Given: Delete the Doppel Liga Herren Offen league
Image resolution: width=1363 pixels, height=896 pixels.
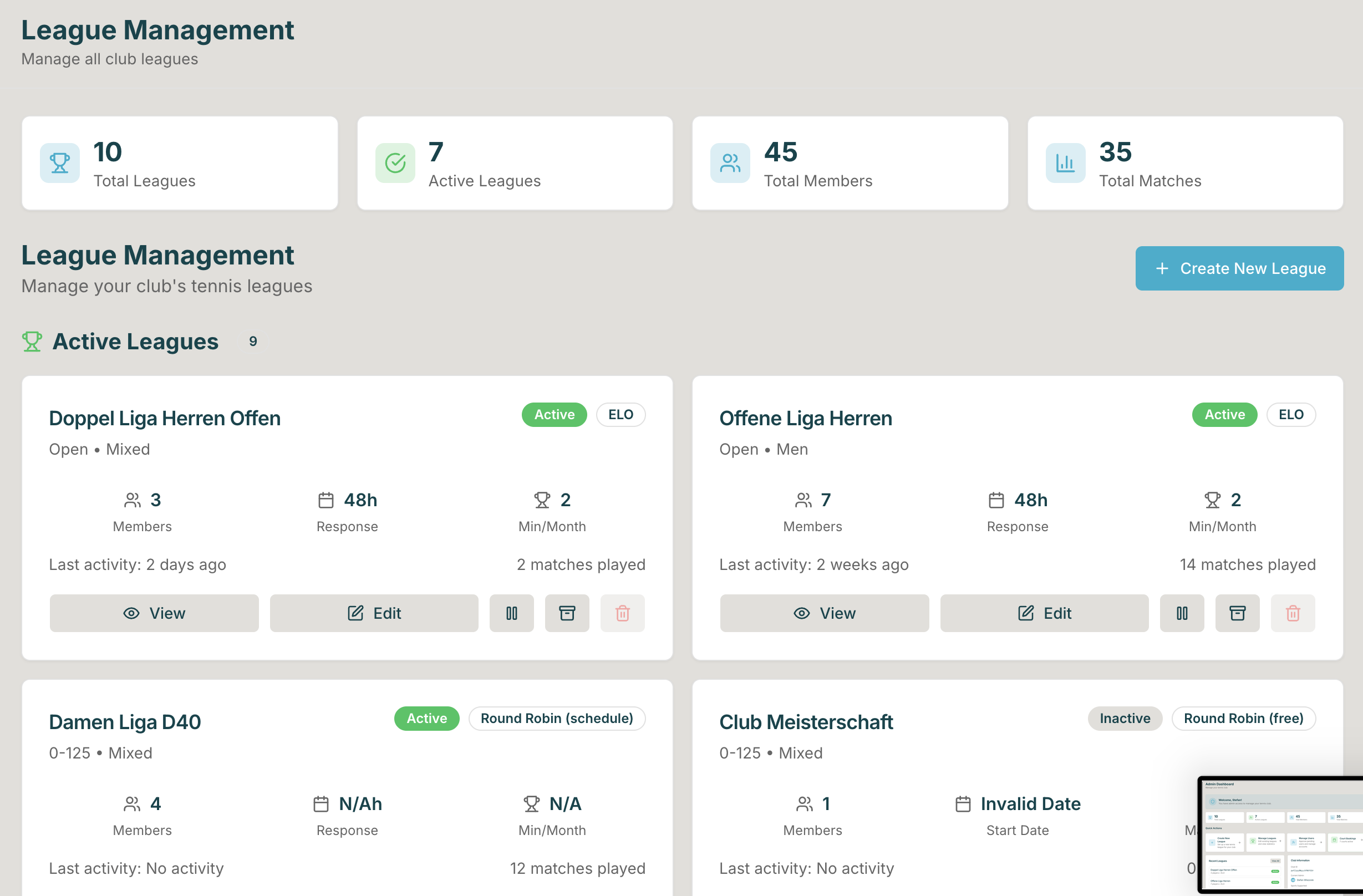Looking at the screenshot, I should tap(623, 613).
